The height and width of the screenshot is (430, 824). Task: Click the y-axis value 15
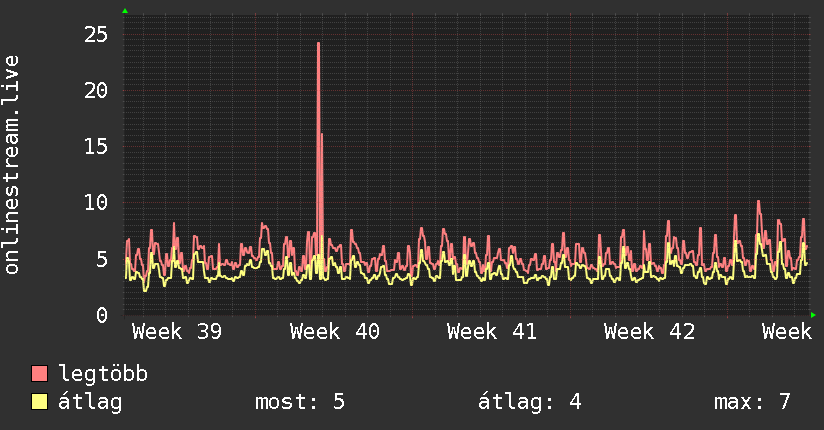[96, 146]
